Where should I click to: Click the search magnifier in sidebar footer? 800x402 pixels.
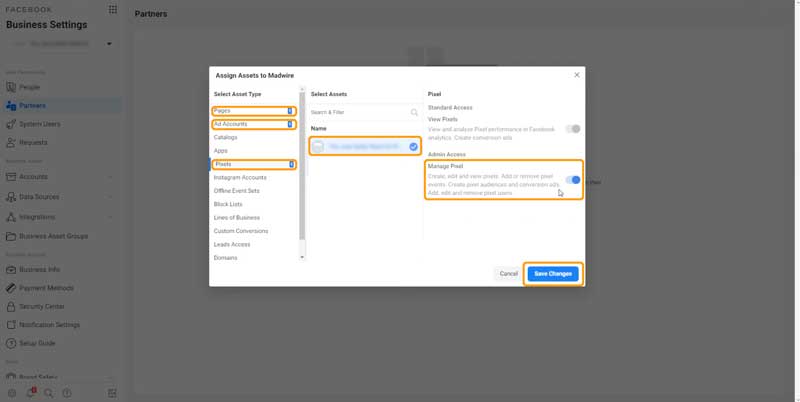click(48, 393)
